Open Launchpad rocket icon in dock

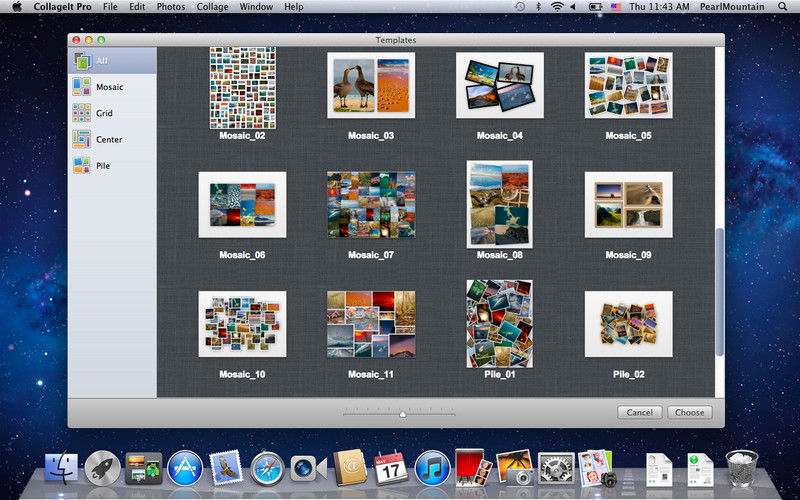pyautogui.click(x=102, y=468)
